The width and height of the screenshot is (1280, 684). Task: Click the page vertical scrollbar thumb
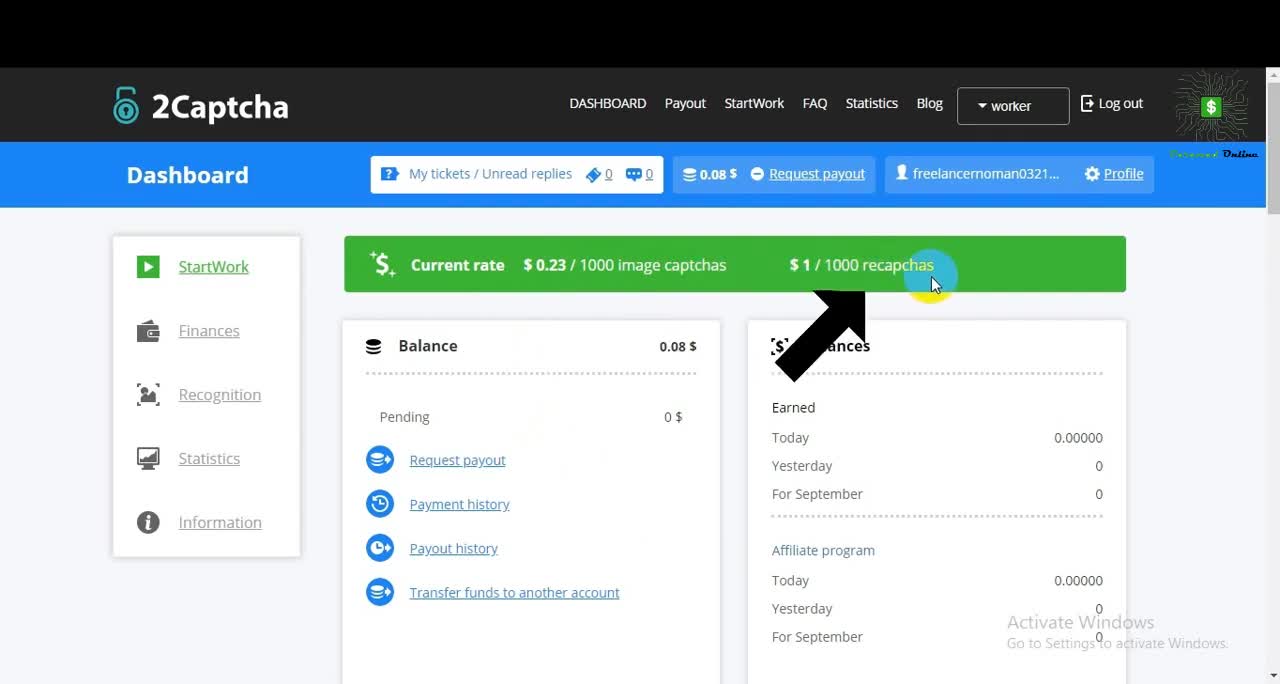(1273, 150)
